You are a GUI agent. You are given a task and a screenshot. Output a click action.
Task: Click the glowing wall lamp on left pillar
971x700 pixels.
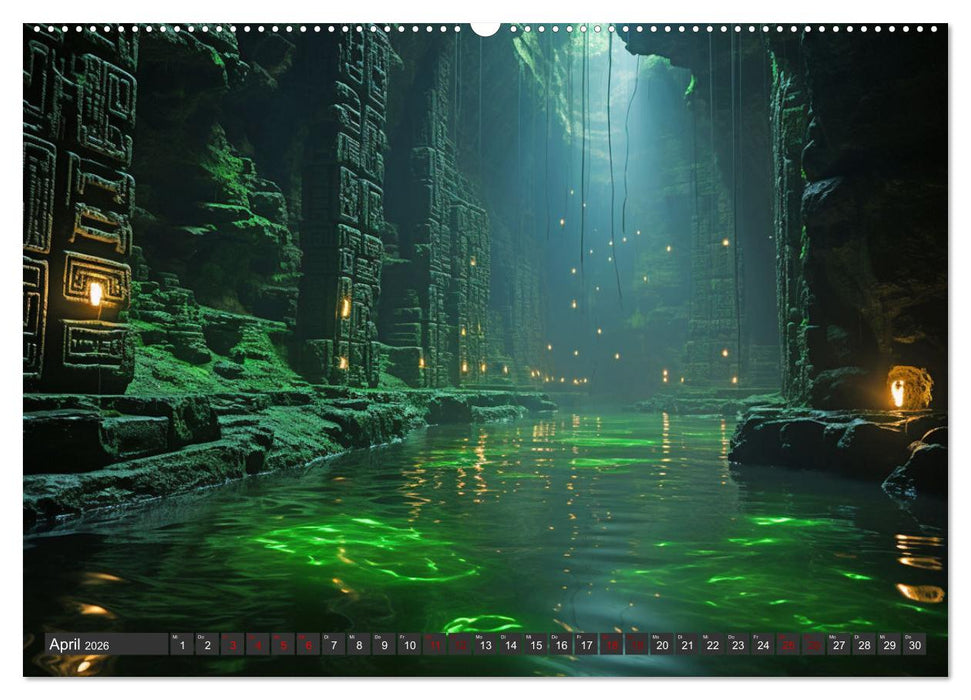coord(96,293)
